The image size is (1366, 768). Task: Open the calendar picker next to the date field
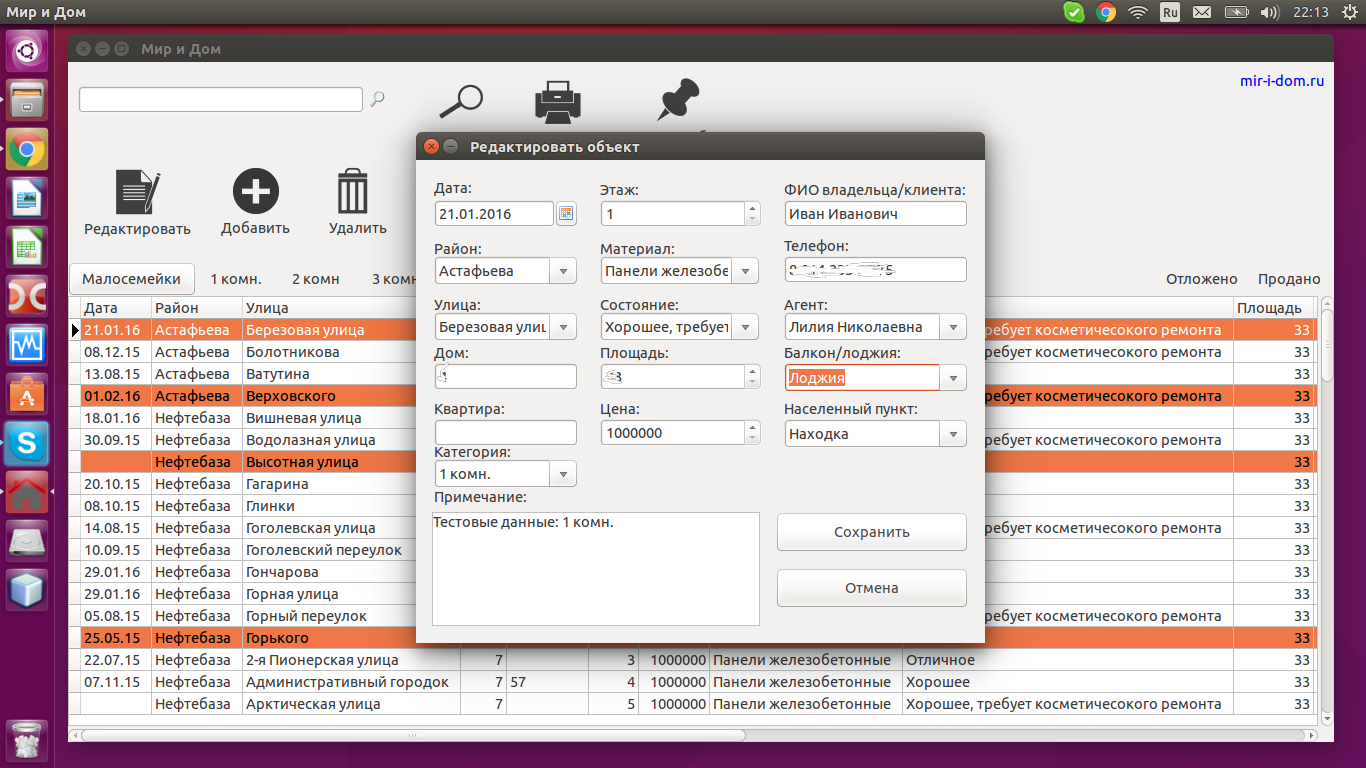pos(566,213)
